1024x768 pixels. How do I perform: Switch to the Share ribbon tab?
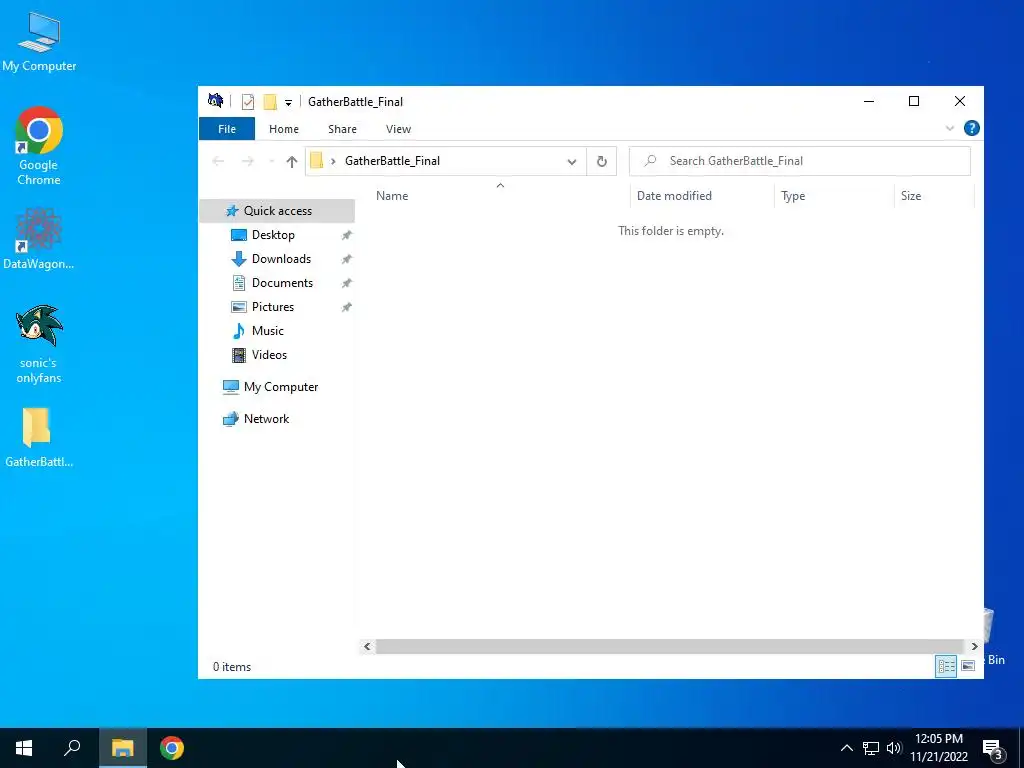pyautogui.click(x=342, y=129)
